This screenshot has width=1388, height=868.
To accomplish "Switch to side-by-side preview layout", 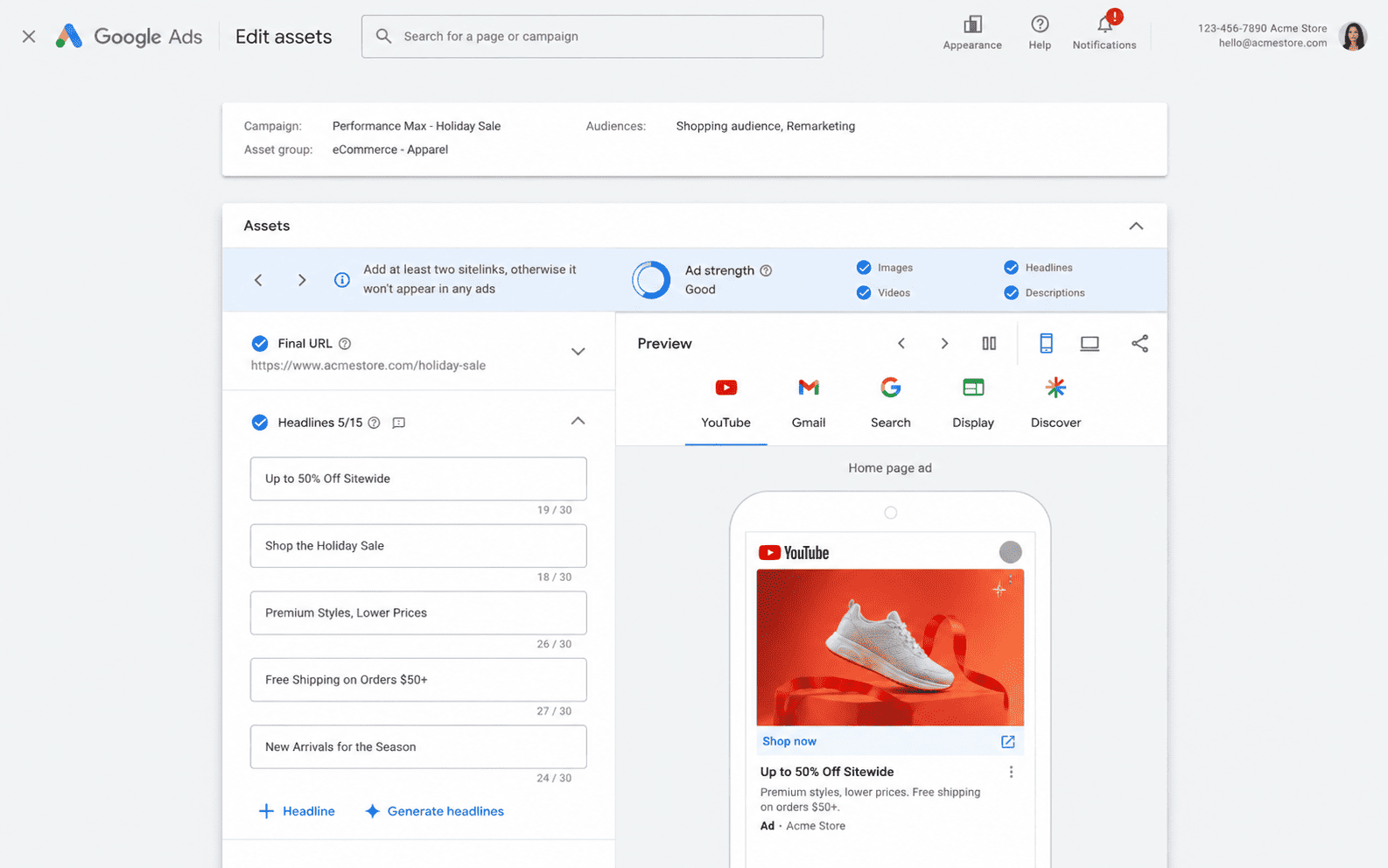I will [x=989, y=344].
